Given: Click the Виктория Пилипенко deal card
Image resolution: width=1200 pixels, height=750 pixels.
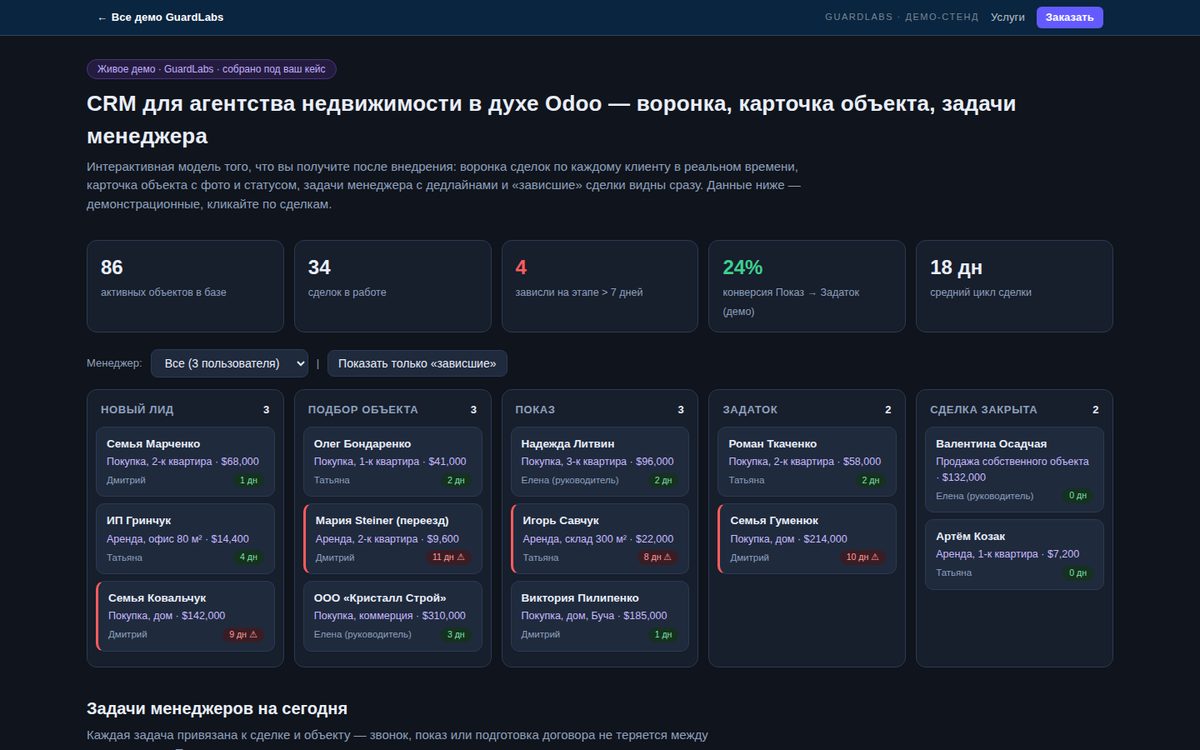Looking at the screenshot, I should click(x=600, y=616).
